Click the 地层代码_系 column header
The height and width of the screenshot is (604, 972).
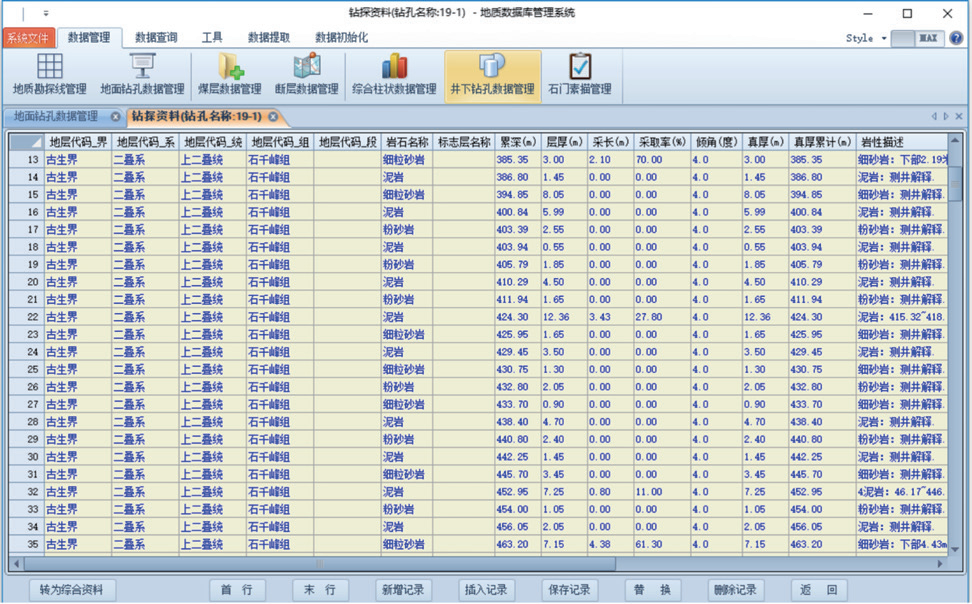(146, 142)
